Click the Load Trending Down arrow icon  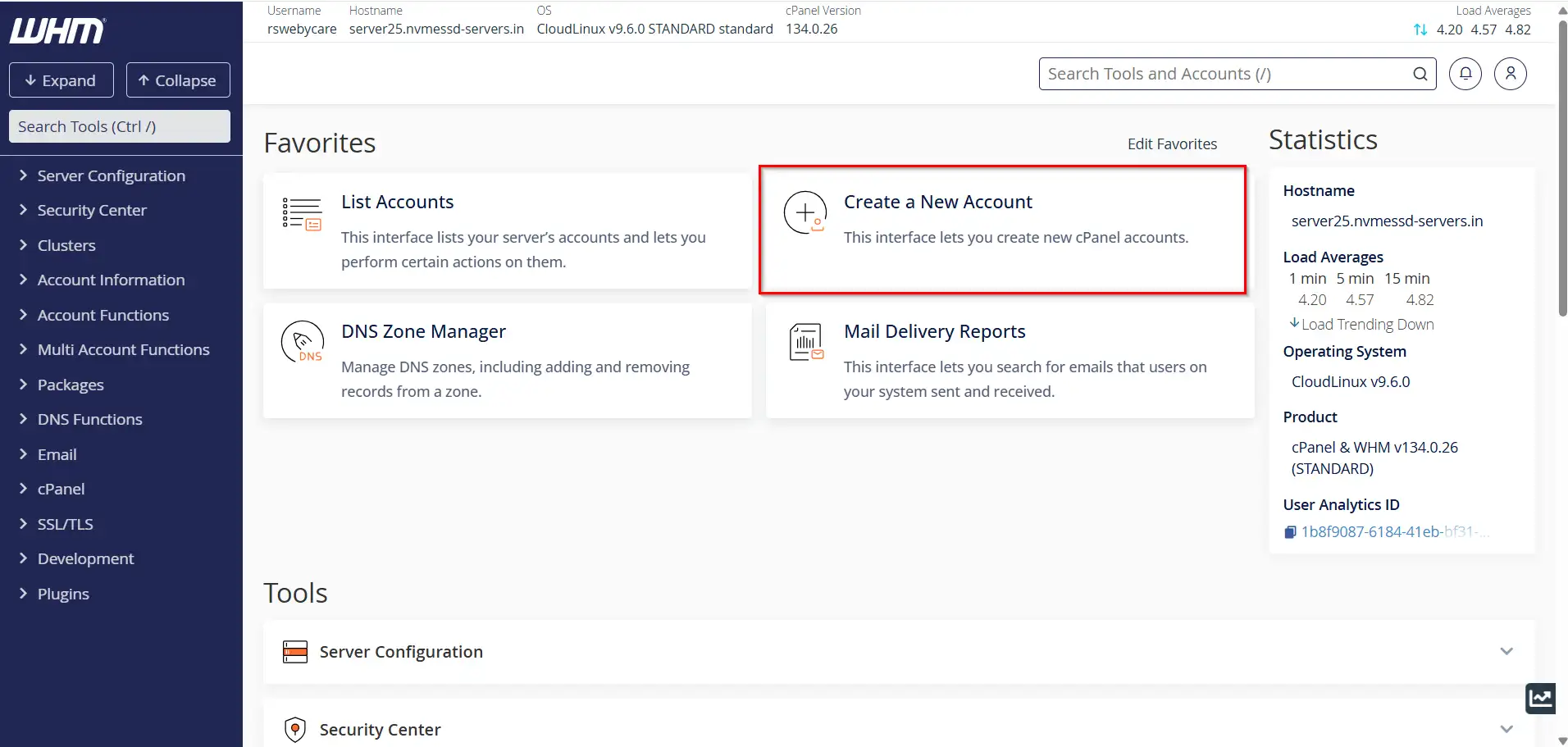(1294, 323)
